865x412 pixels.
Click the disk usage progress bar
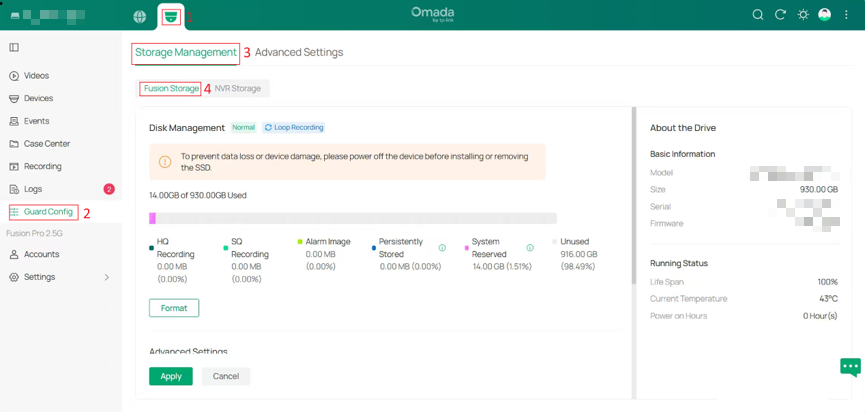point(353,218)
